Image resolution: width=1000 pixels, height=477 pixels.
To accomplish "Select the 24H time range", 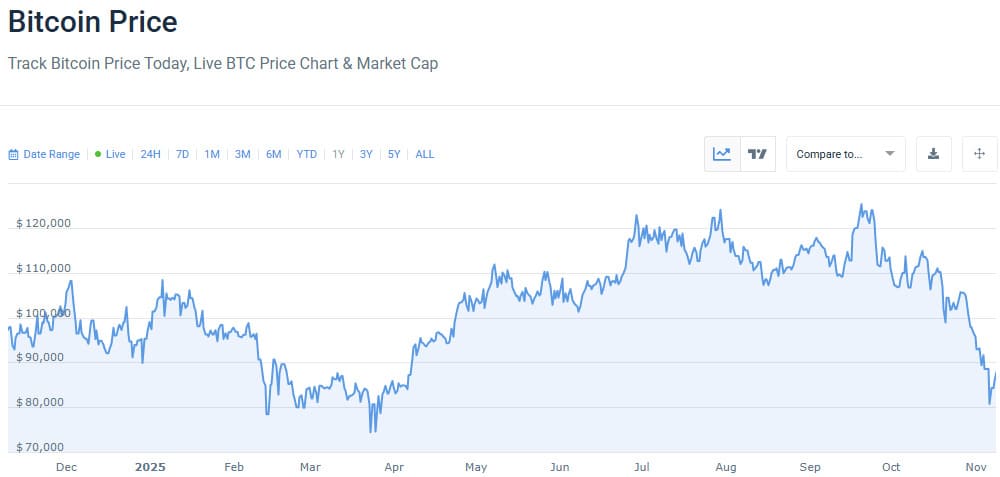I will tap(150, 154).
